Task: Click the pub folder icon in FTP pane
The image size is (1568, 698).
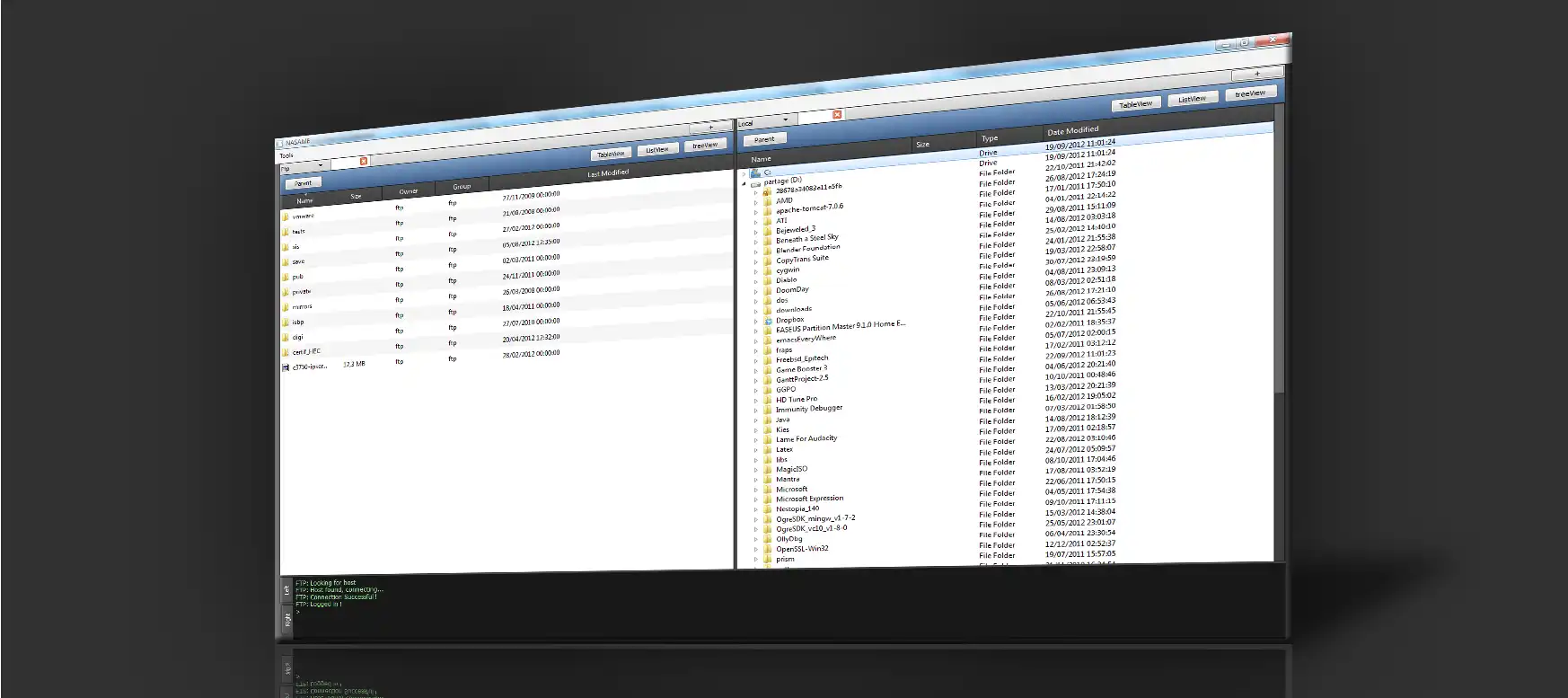Action: coord(286,277)
